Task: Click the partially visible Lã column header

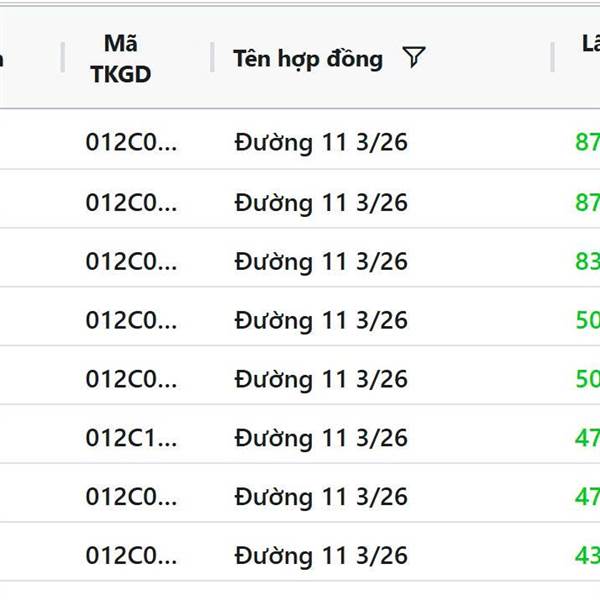Action: [590, 44]
